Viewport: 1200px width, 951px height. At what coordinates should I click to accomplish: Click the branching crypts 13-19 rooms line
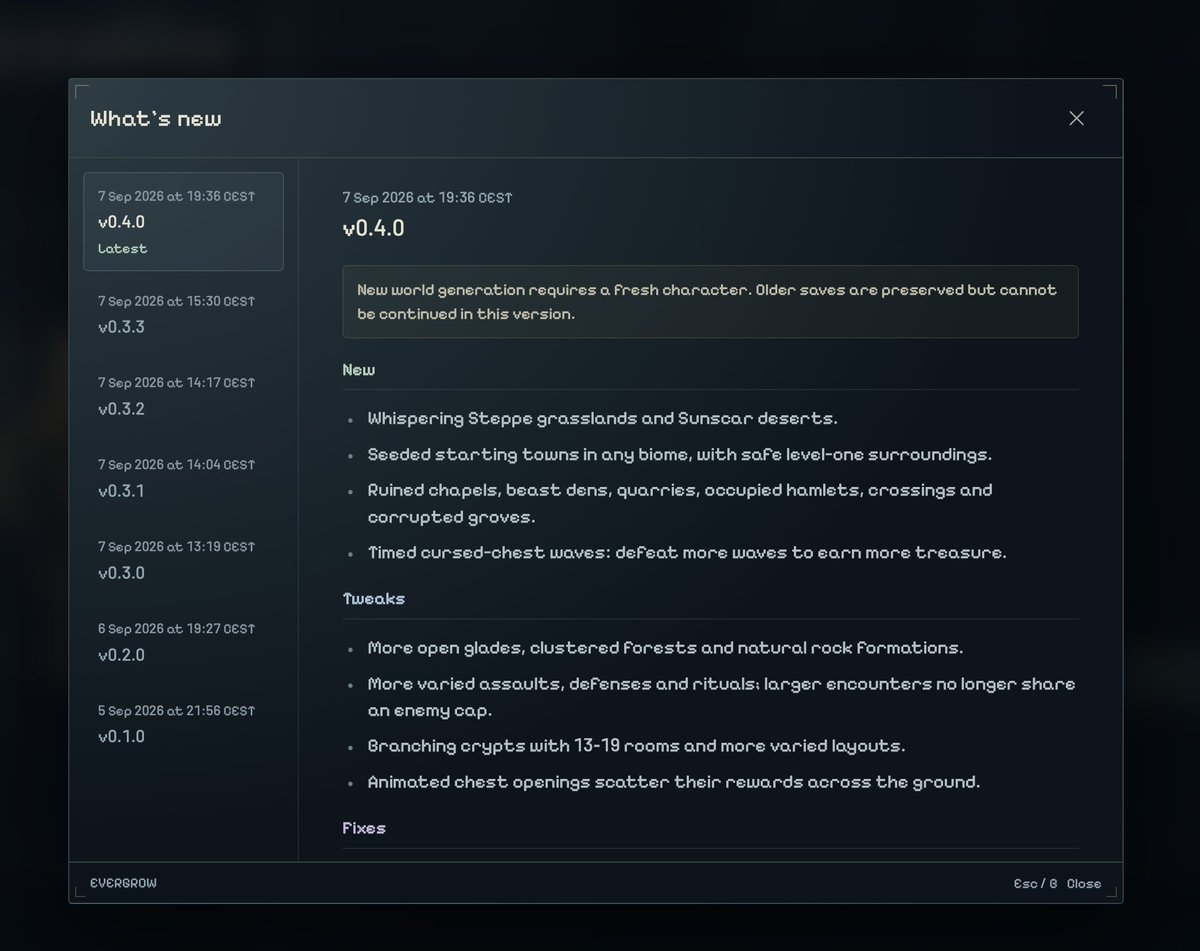[x=636, y=746]
